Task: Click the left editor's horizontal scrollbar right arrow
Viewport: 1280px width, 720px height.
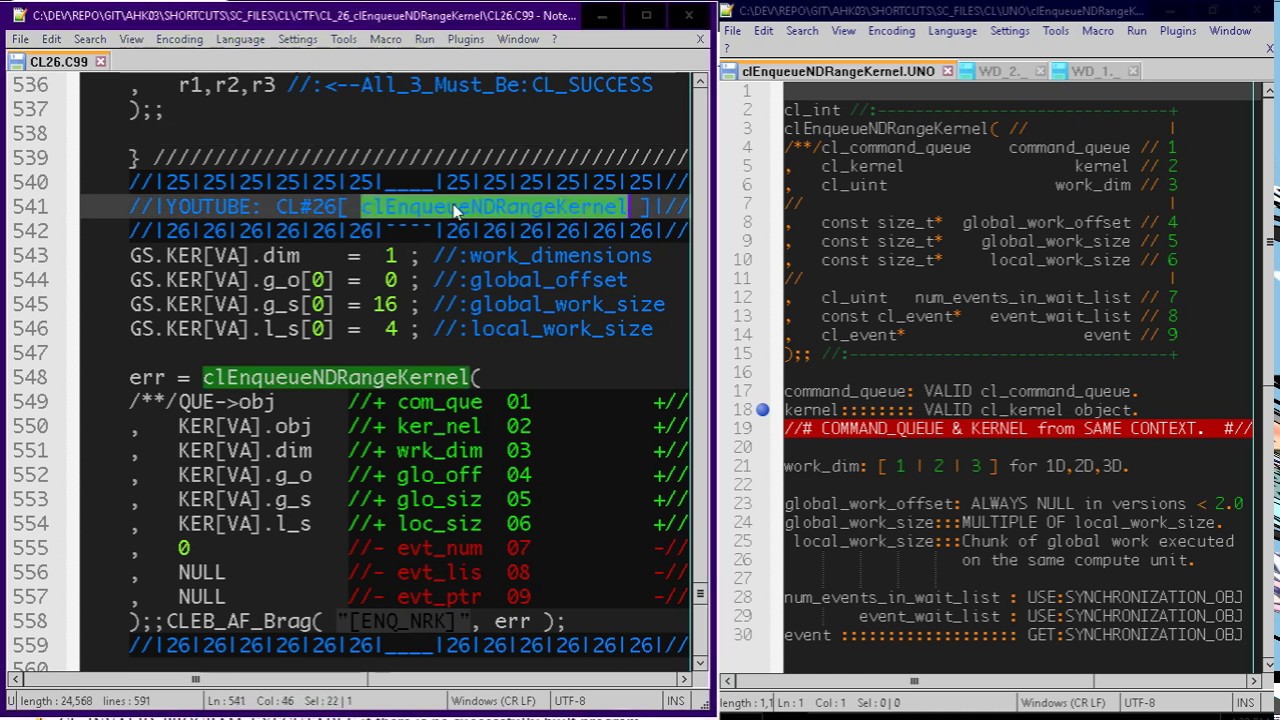Action: tap(685, 680)
